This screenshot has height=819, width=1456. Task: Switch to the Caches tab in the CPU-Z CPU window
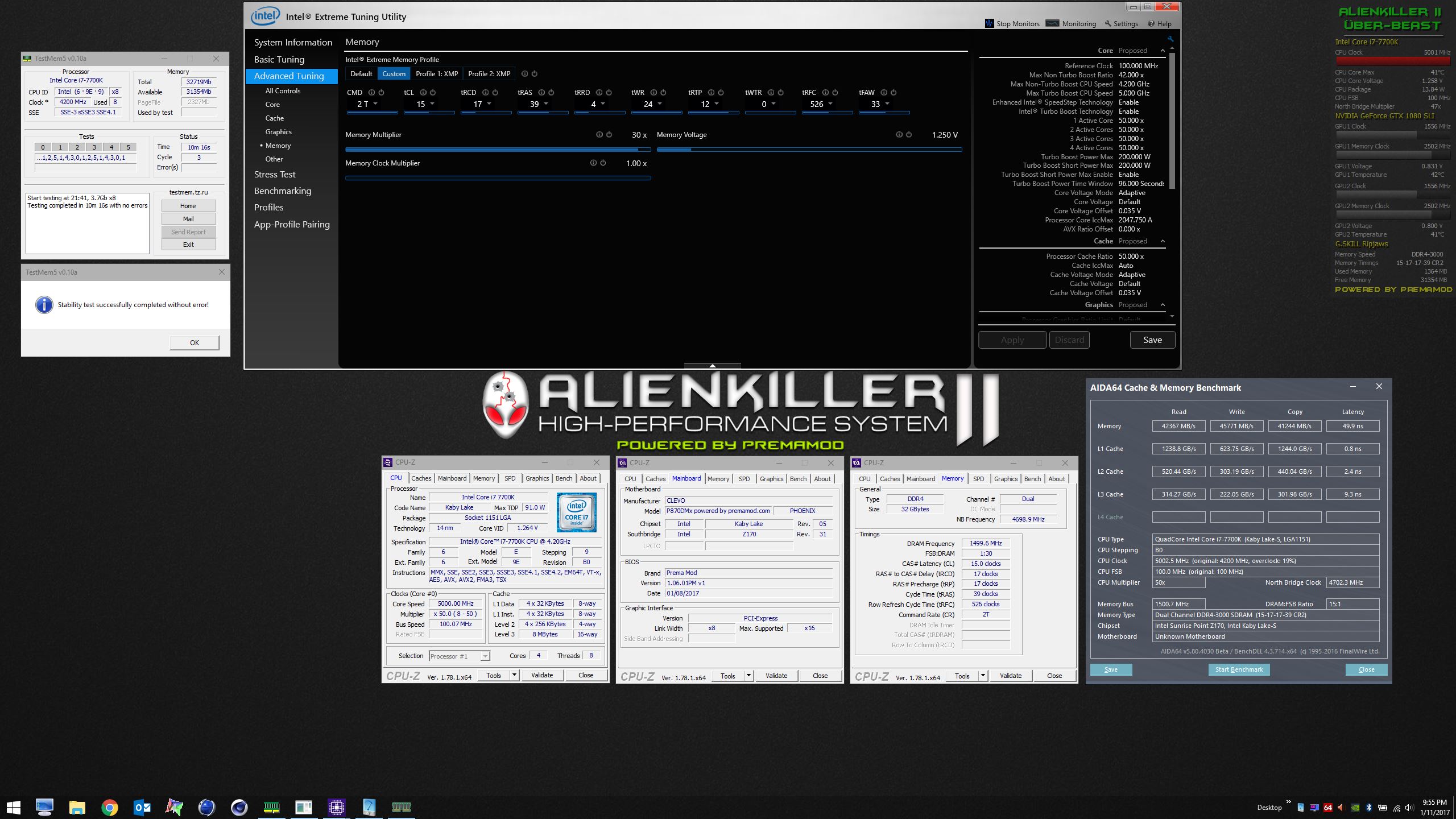[421, 478]
